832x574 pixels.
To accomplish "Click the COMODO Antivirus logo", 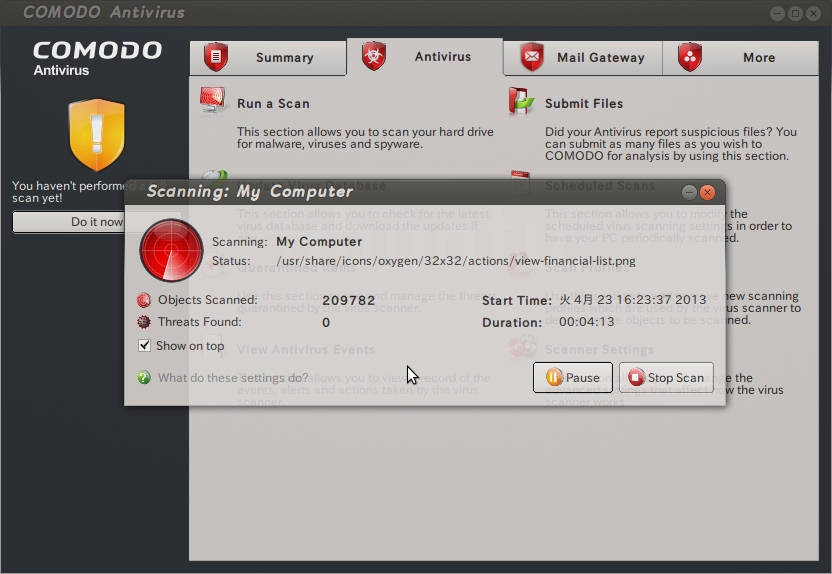I will click(97, 58).
